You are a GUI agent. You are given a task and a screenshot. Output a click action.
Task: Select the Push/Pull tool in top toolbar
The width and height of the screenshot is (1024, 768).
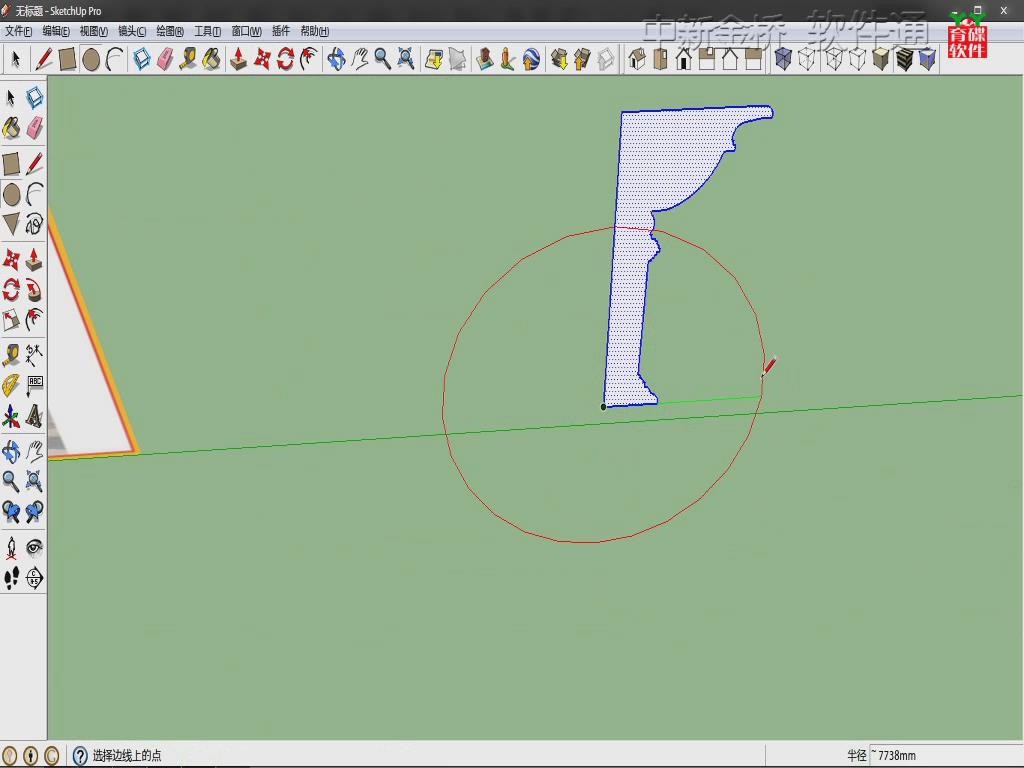(x=238, y=59)
